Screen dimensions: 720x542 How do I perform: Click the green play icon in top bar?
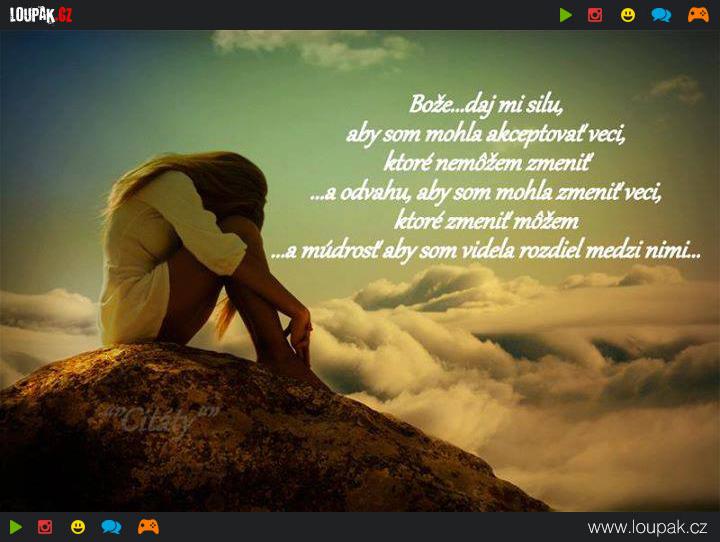point(566,15)
